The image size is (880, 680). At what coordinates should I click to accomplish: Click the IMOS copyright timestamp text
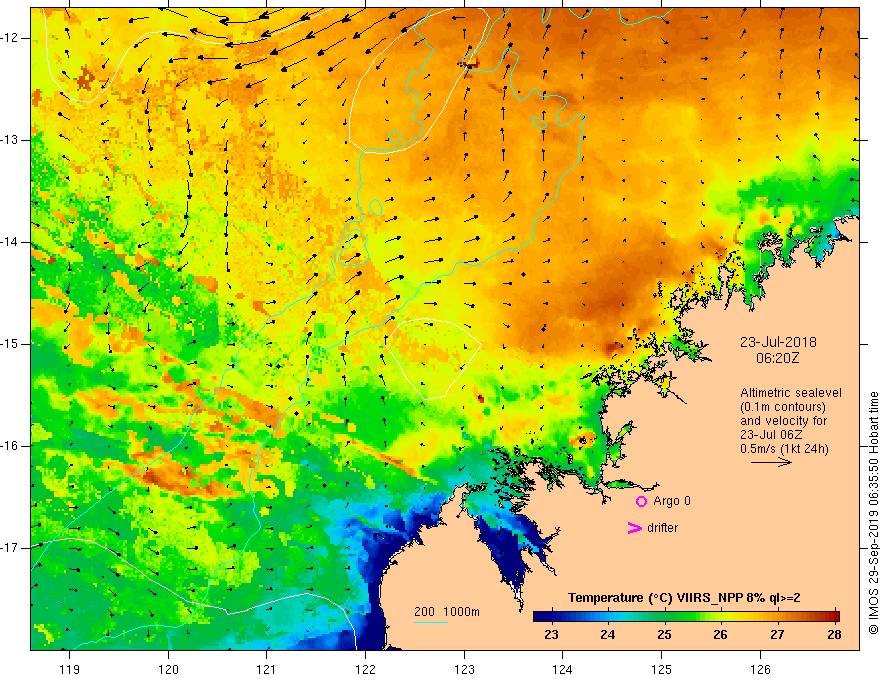coord(873,513)
